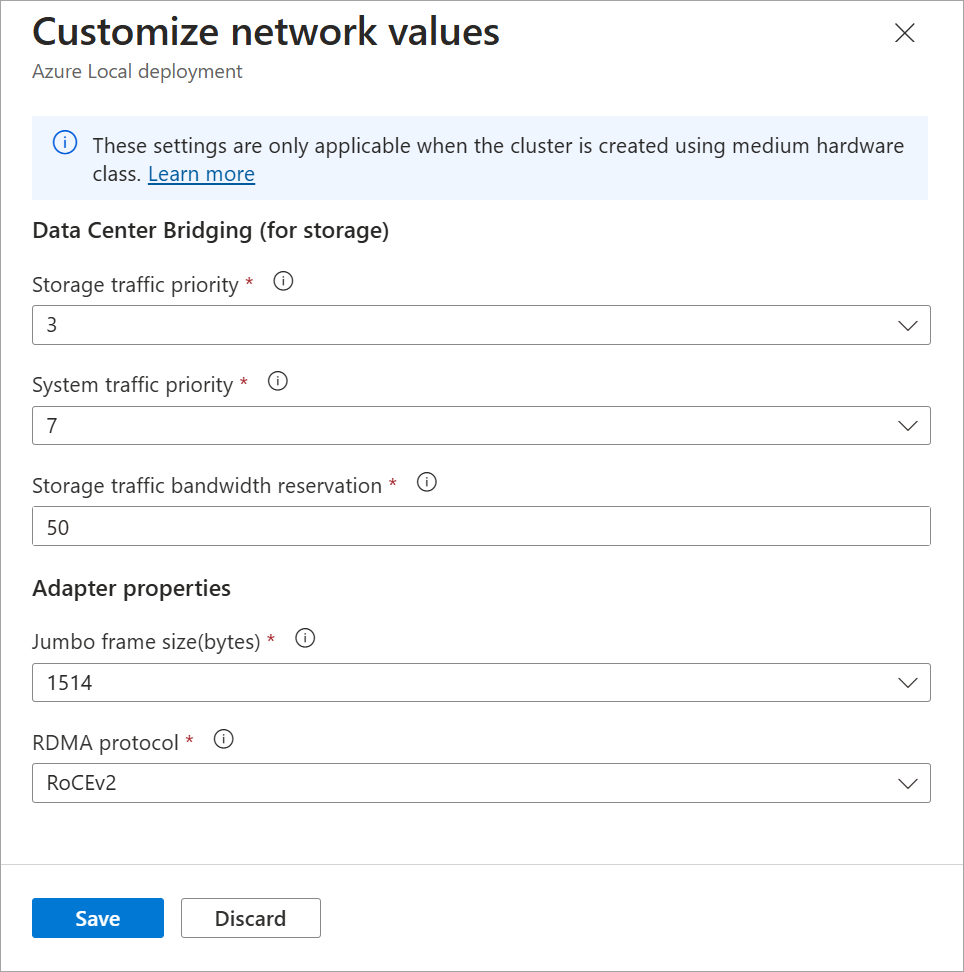Close the Customize network values panel
This screenshot has width=964, height=972.
905,33
